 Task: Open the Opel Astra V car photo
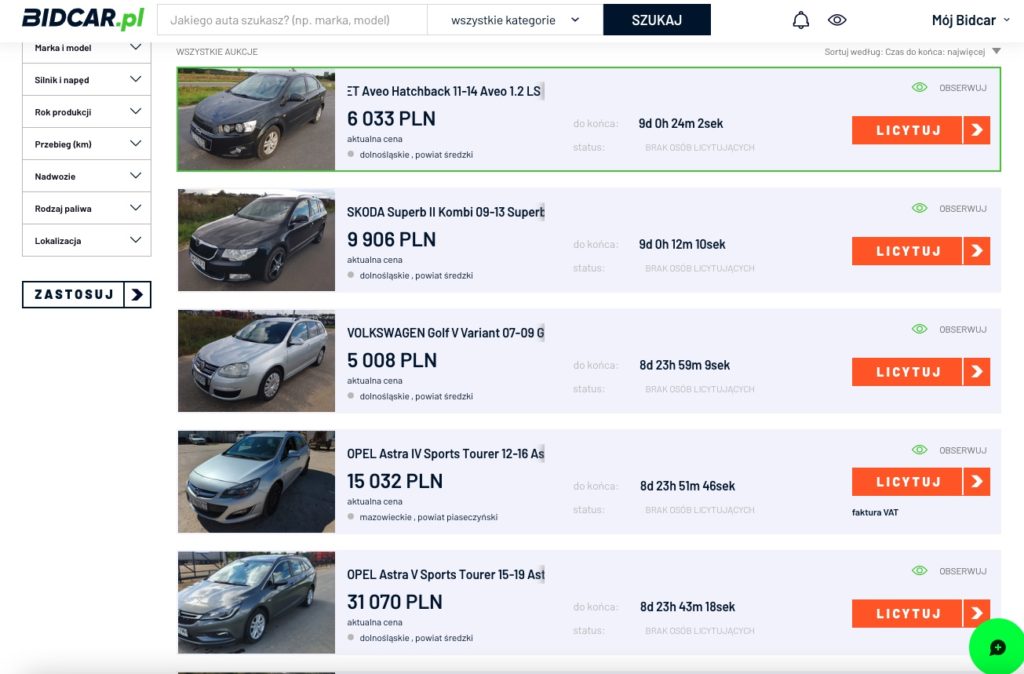coord(257,602)
